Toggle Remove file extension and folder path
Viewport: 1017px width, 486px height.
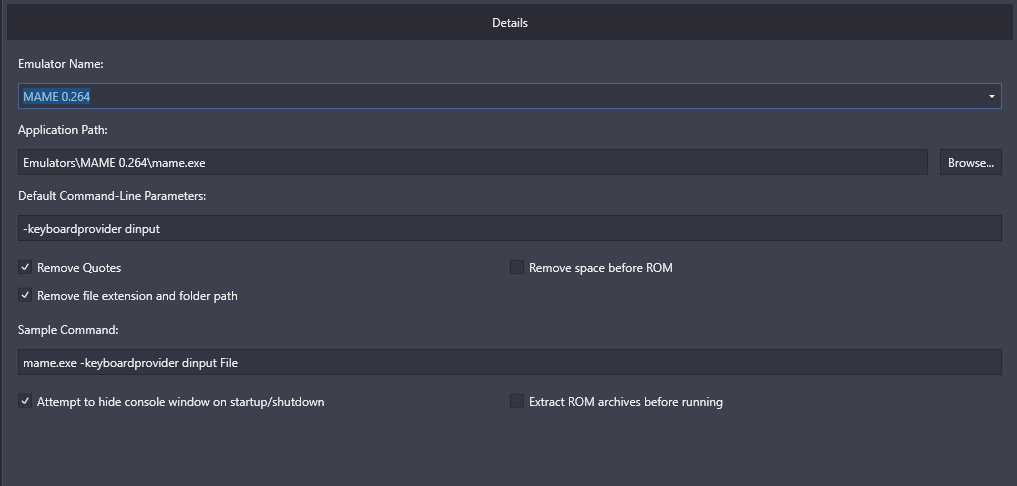[25, 295]
